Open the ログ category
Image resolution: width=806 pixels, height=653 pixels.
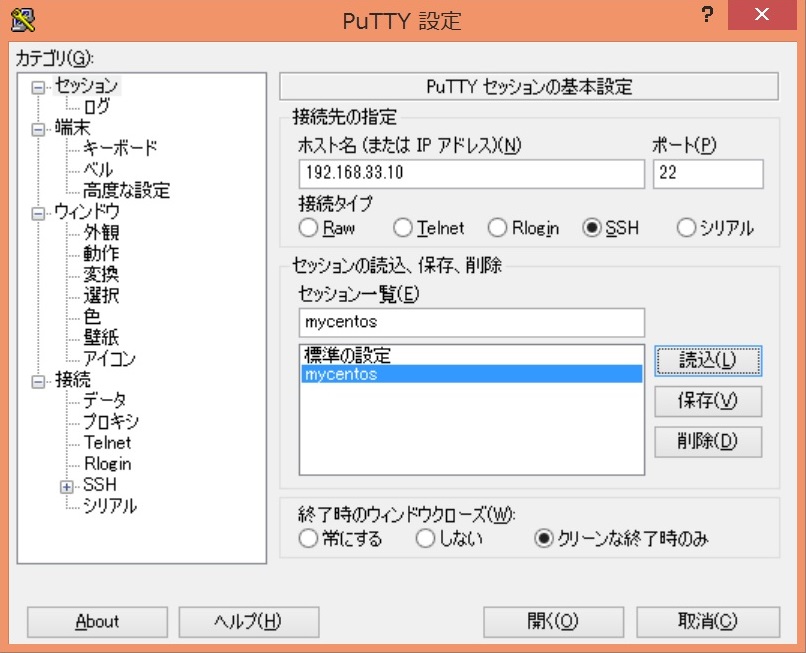point(97,106)
